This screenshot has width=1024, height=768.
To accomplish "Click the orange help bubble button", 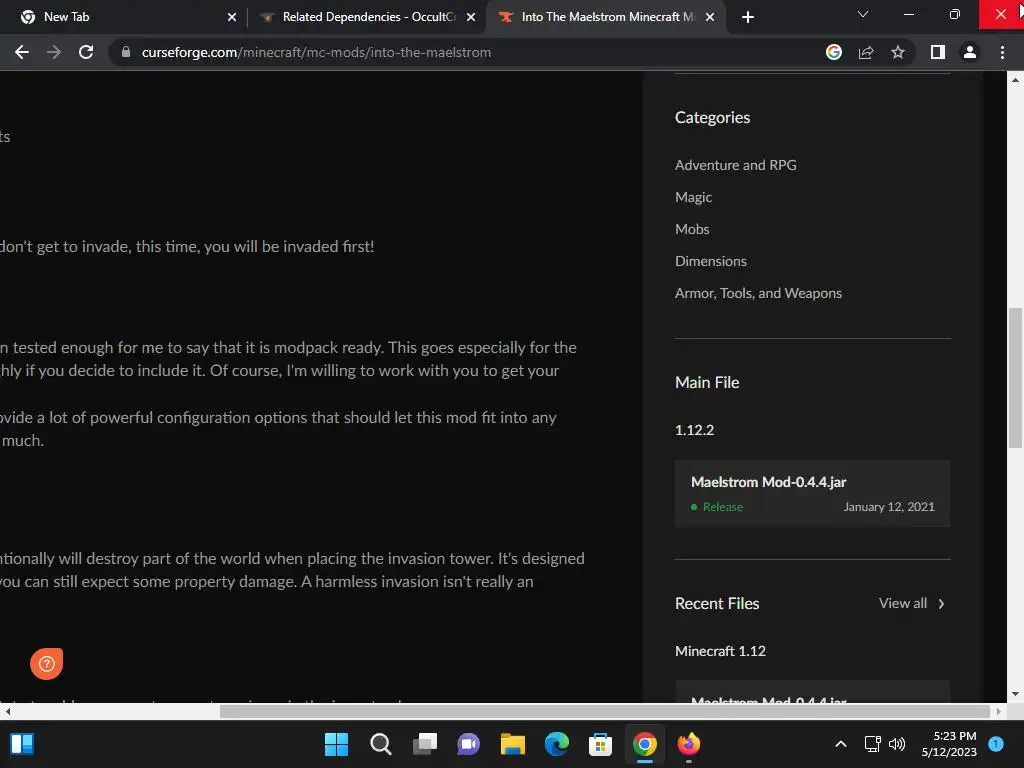I will [x=46, y=664].
